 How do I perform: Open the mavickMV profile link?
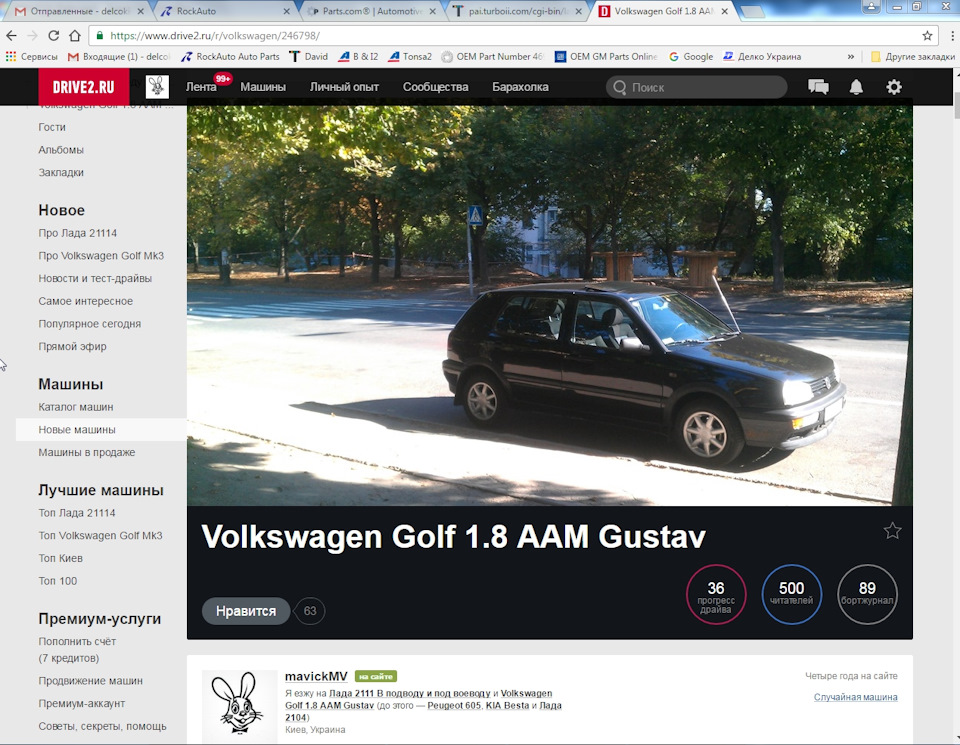click(x=316, y=676)
